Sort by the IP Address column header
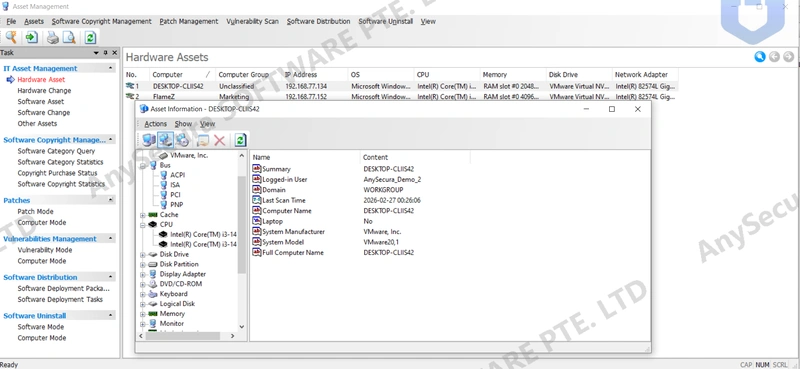 pos(315,75)
